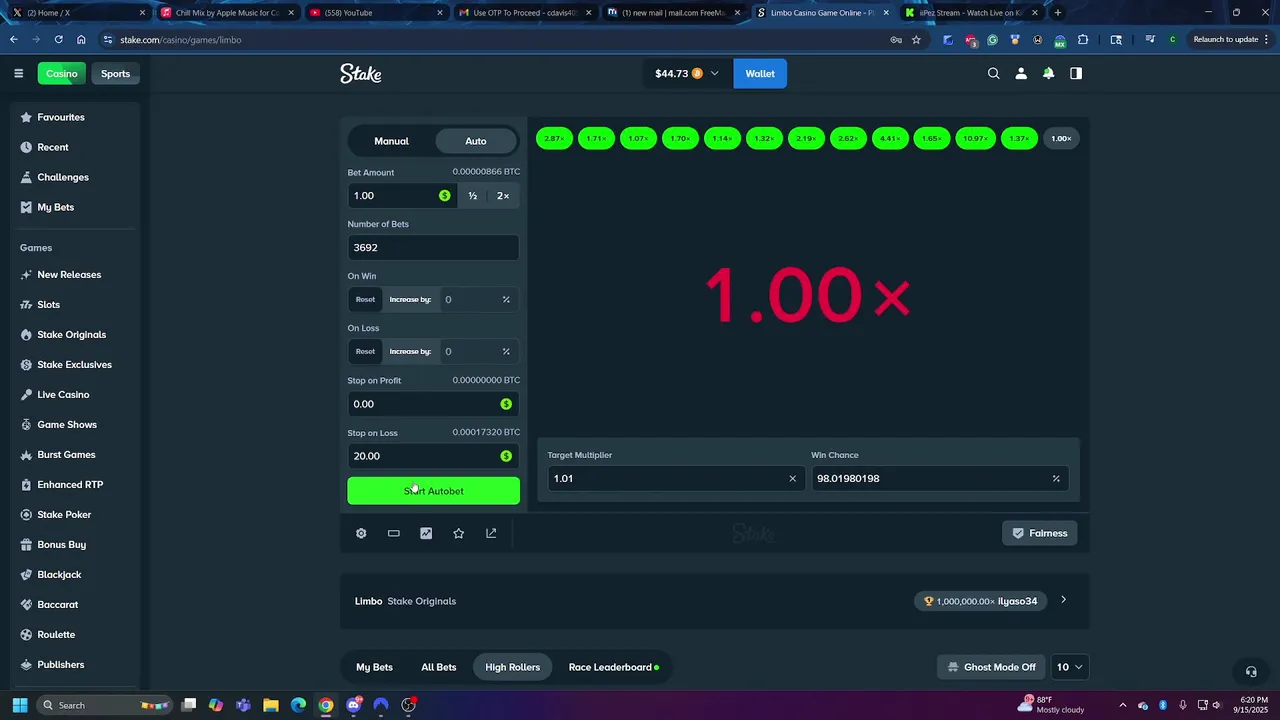Switch to the Casino section
Screen dimensions: 1280x720
click(x=62, y=73)
